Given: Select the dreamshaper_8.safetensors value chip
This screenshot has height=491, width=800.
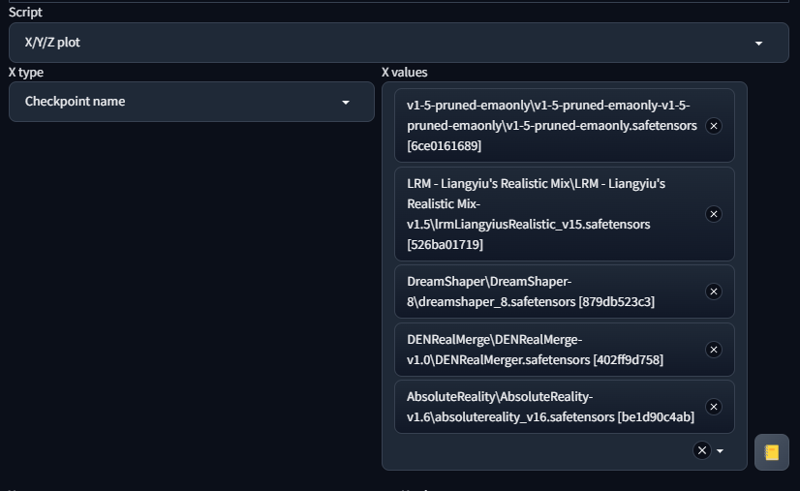Looking at the screenshot, I should point(564,291).
